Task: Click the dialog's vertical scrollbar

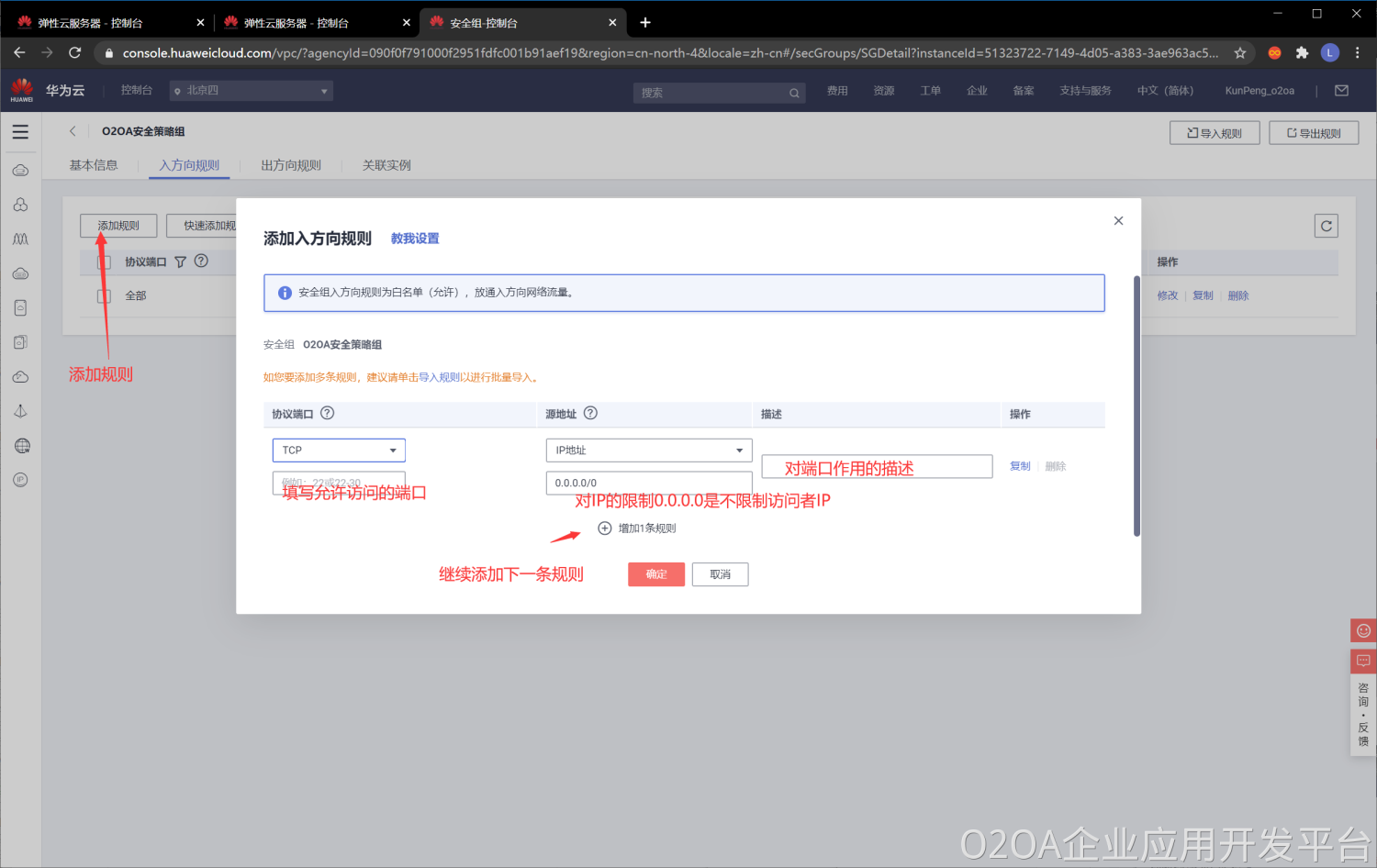Action: click(x=1136, y=406)
